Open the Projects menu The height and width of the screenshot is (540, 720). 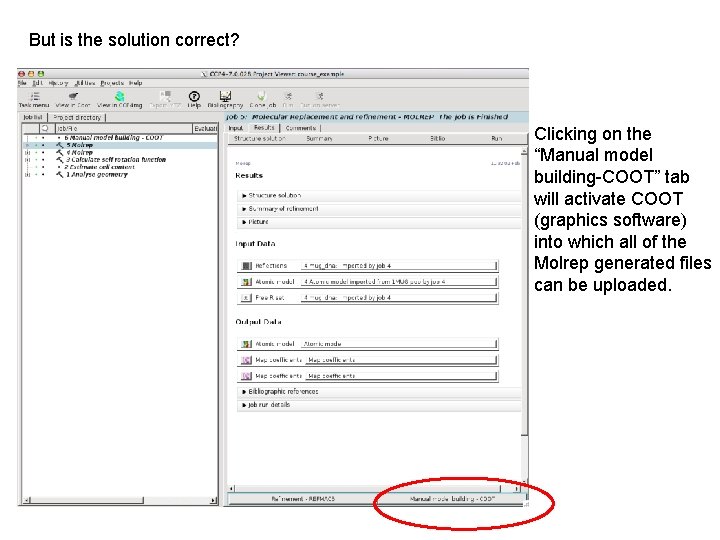(x=112, y=83)
